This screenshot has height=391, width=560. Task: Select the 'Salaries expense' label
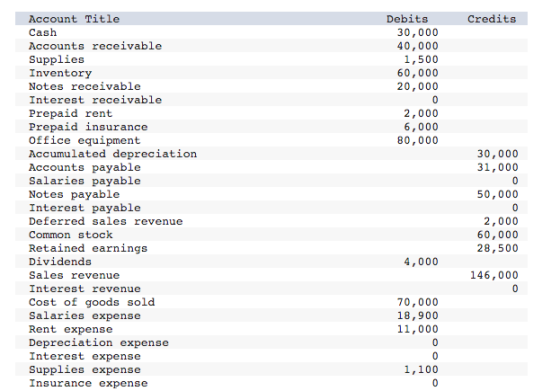[x=85, y=316]
